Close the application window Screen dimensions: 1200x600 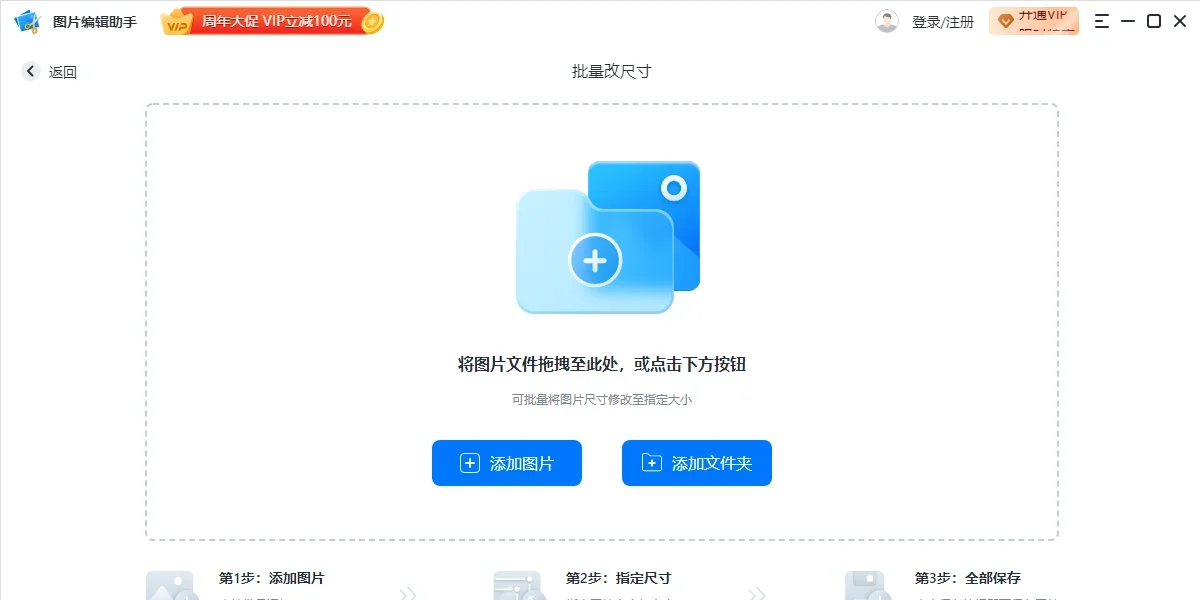coord(1180,21)
